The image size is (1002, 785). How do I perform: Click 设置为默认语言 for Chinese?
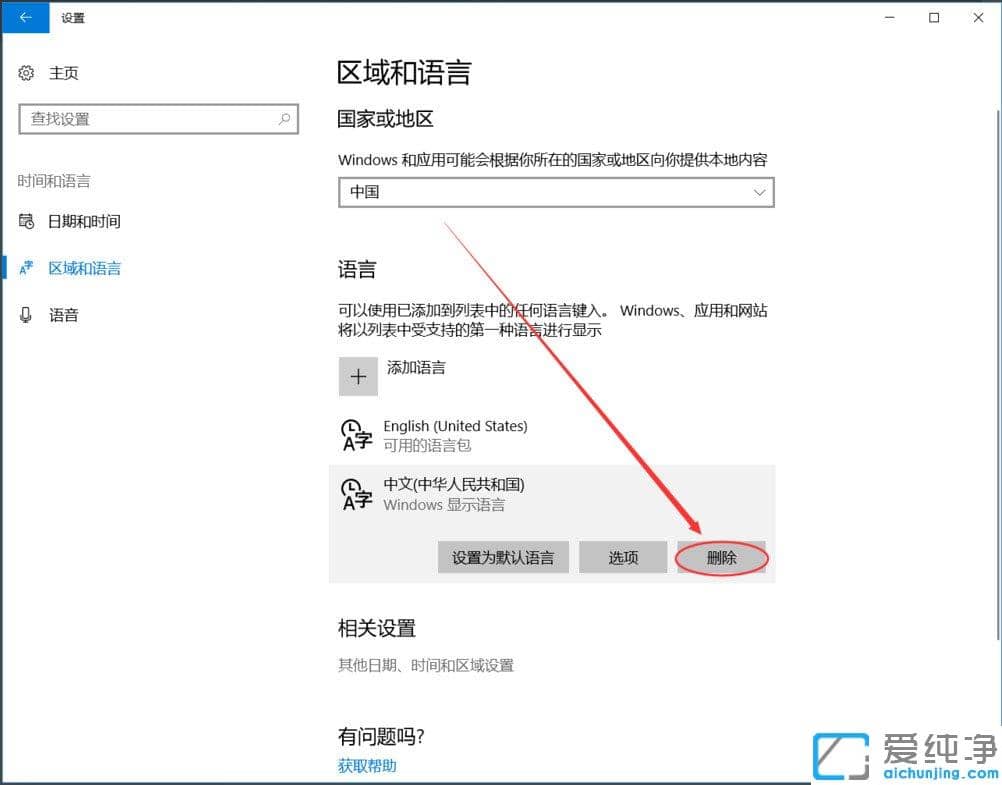[x=503, y=557]
